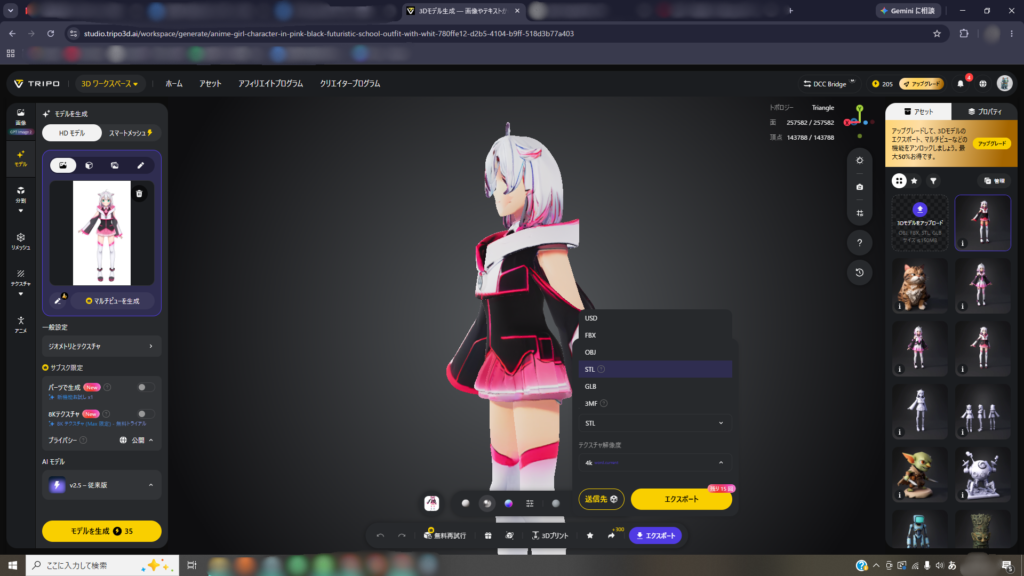The width and height of the screenshot is (1024, 576).
Task: Open the 4k texture resolution dropdown
Action: (x=654, y=462)
